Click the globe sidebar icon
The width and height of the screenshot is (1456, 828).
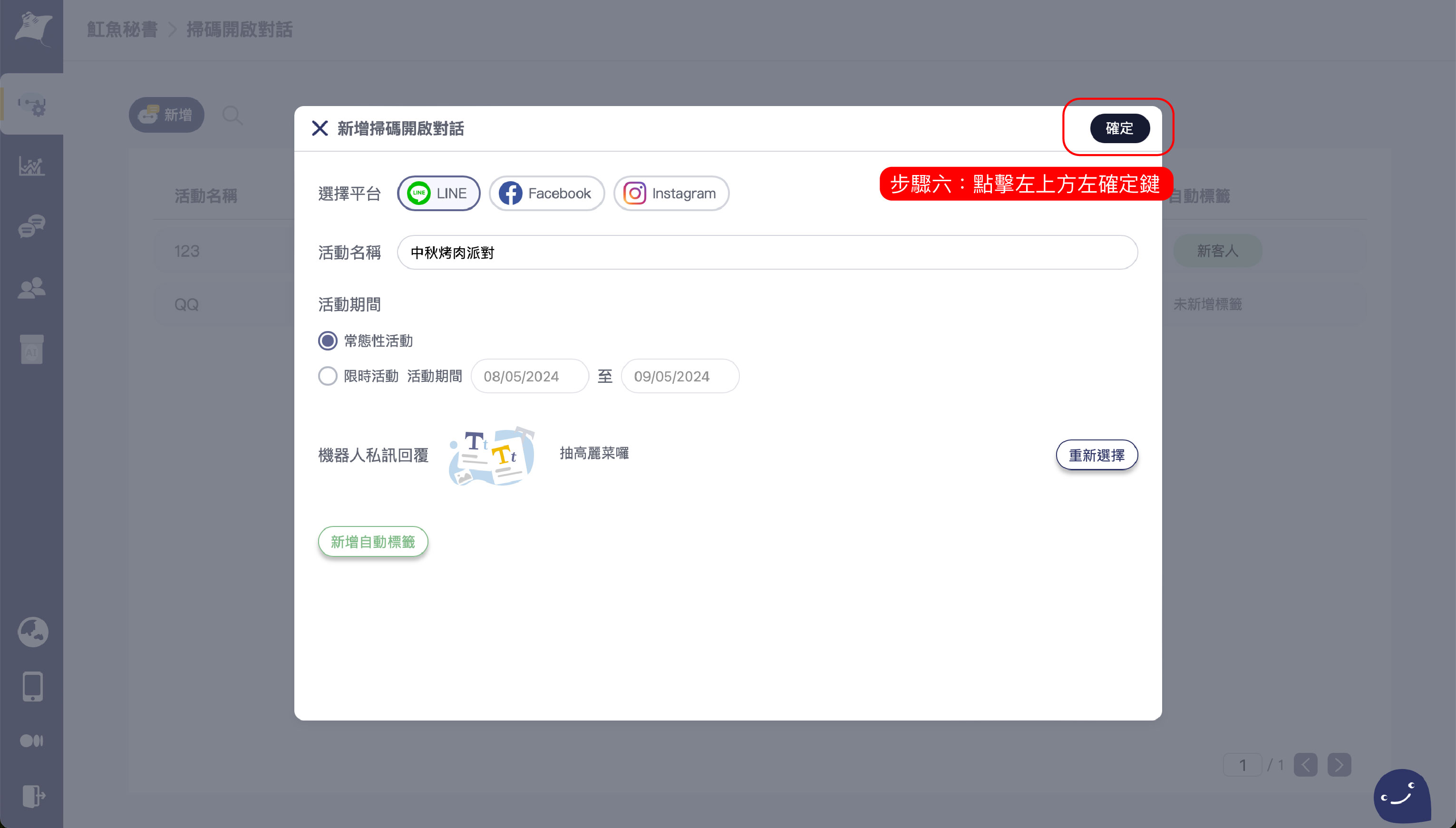tap(32, 632)
